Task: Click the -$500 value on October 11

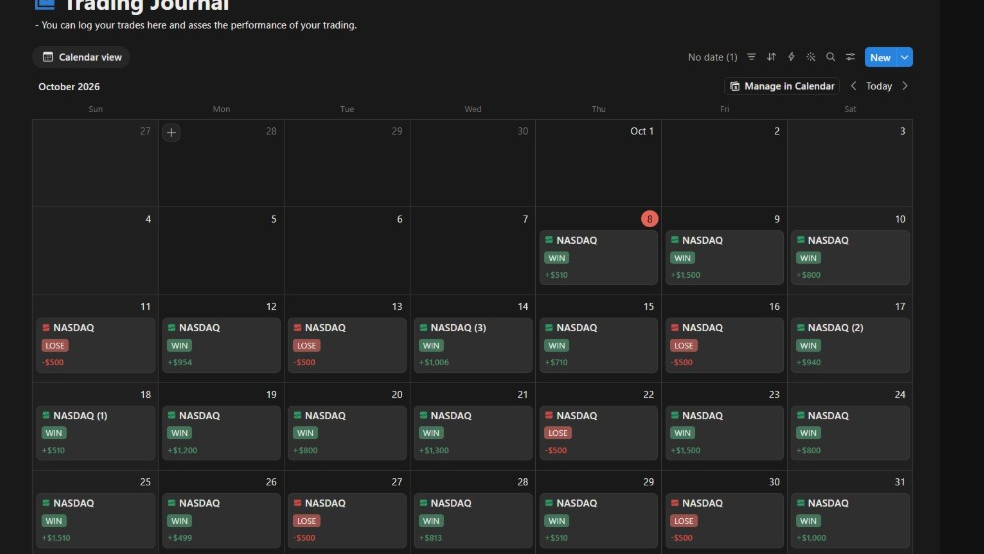Action: (53, 363)
